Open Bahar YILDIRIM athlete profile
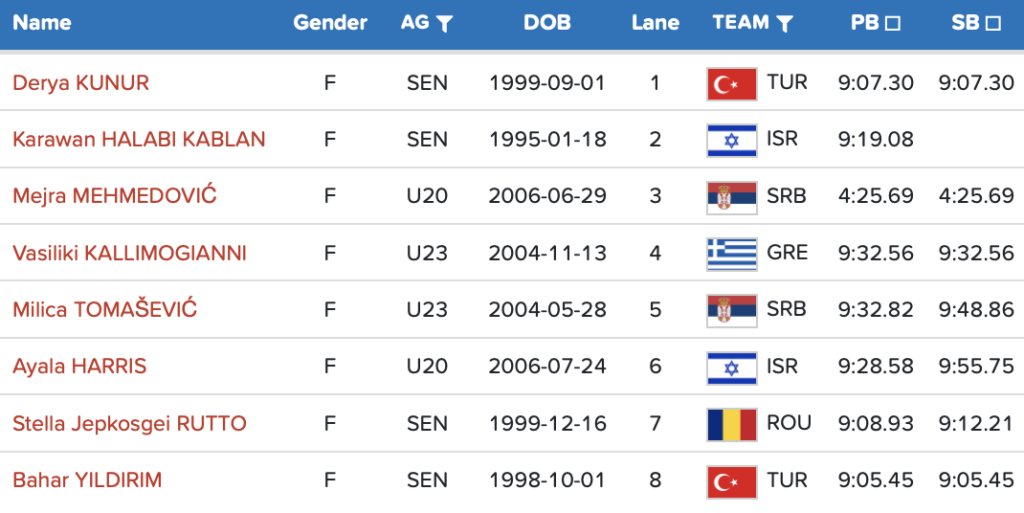This screenshot has width=1024, height=513. click(87, 481)
